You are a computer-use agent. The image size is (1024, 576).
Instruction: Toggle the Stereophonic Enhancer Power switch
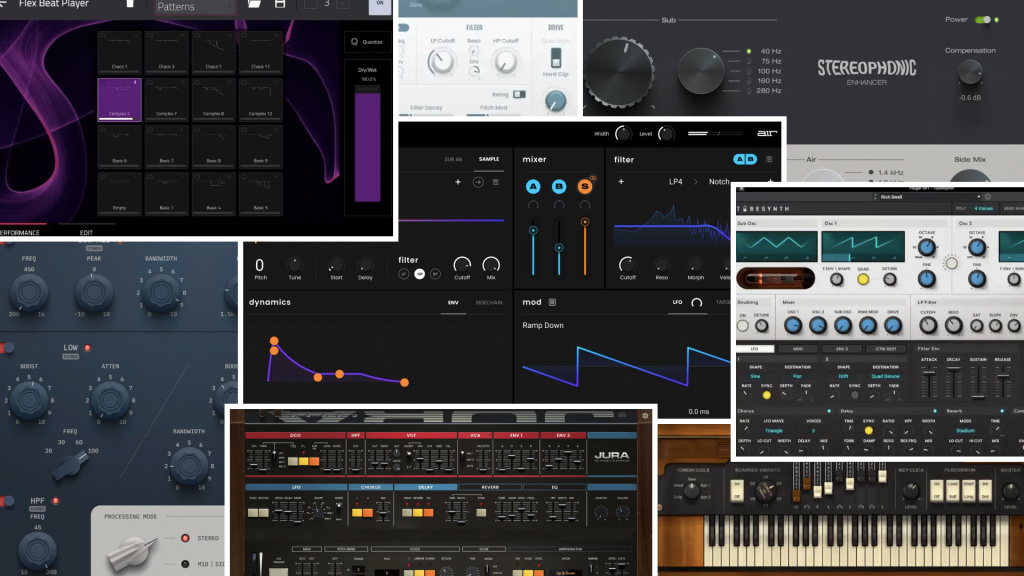coord(983,20)
